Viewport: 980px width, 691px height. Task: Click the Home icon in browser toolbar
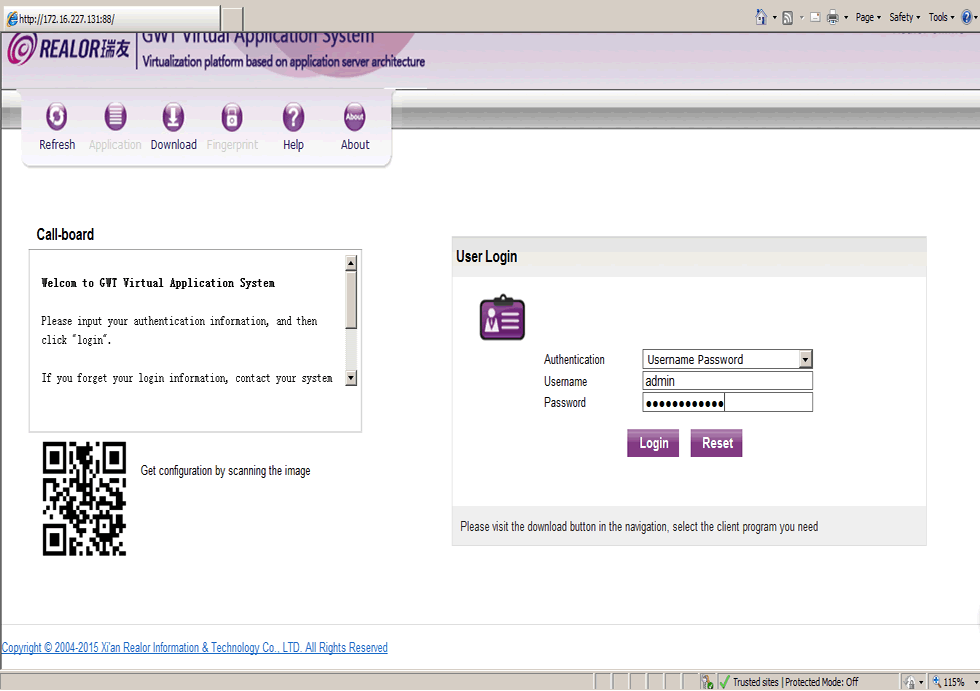point(762,17)
